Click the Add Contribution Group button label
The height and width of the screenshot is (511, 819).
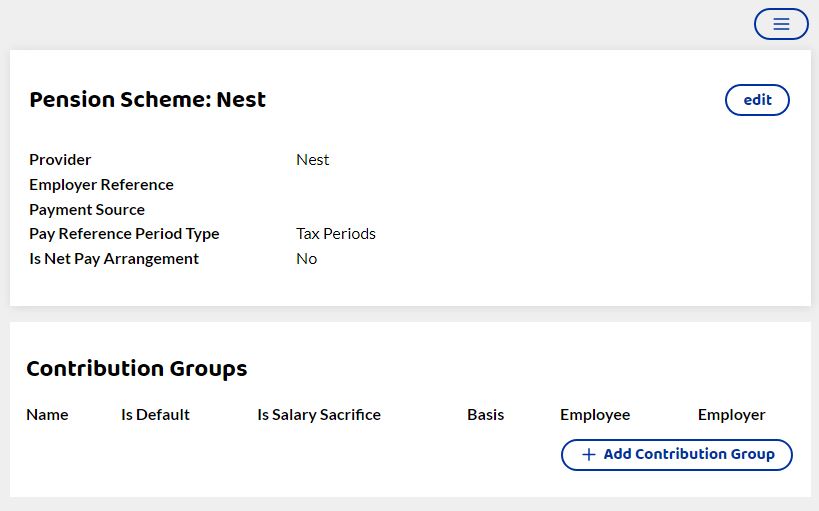689,454
